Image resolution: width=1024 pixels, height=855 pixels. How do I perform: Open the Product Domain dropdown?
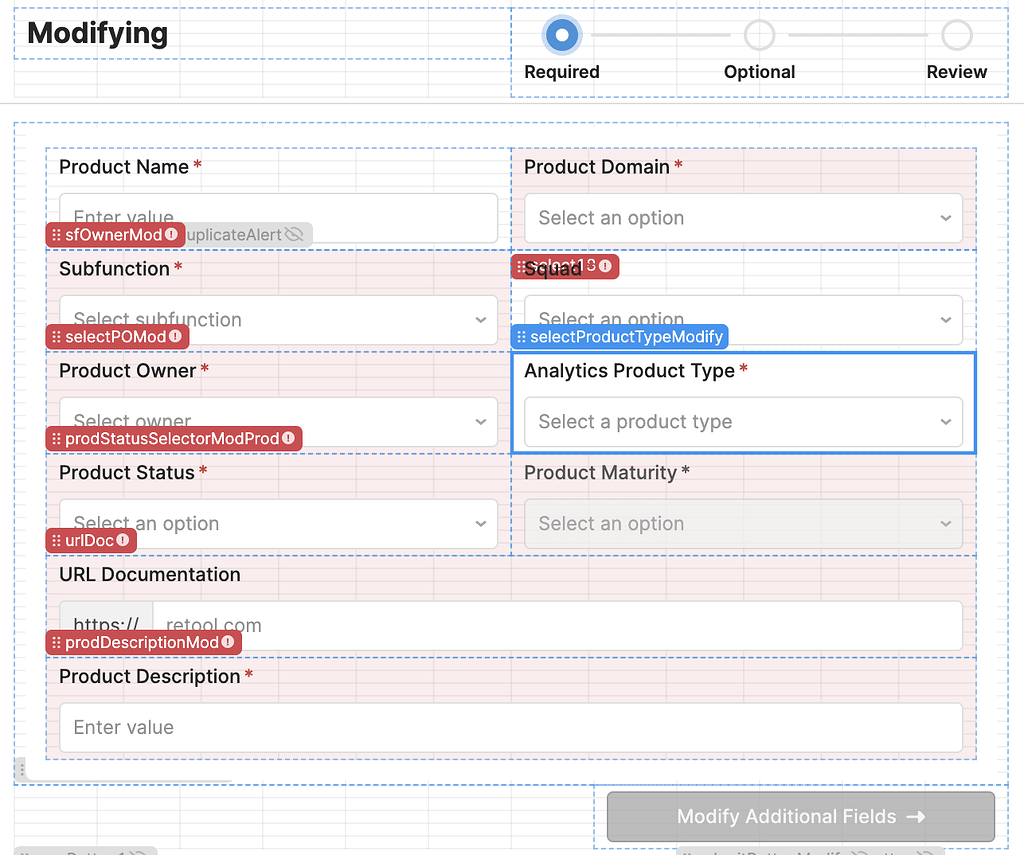tap(742, 218)
